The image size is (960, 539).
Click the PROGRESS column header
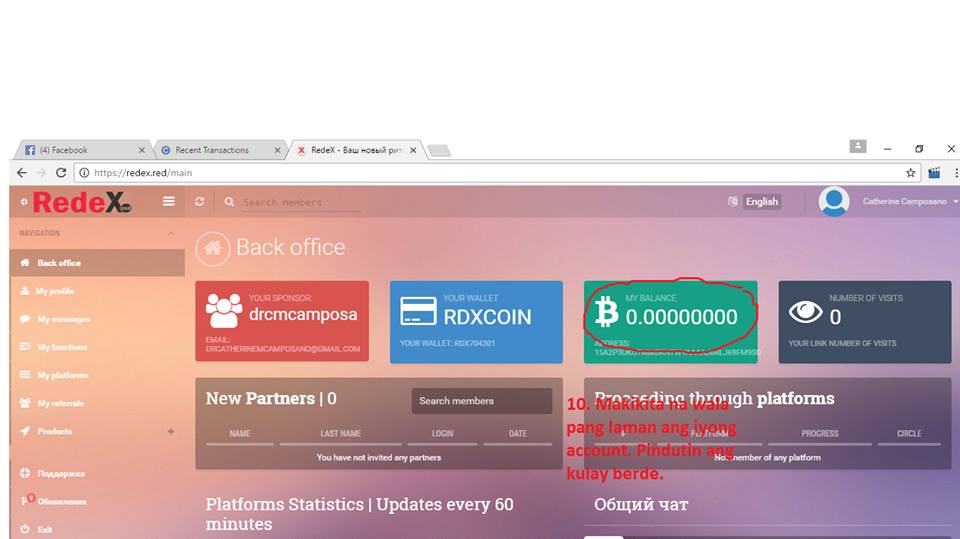click(x=820, y=434)
